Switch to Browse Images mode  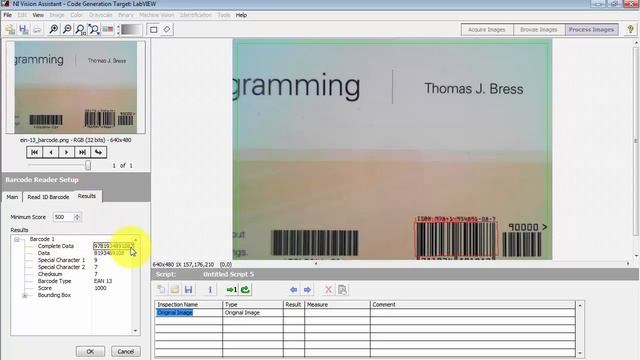[x=538, y=29]
